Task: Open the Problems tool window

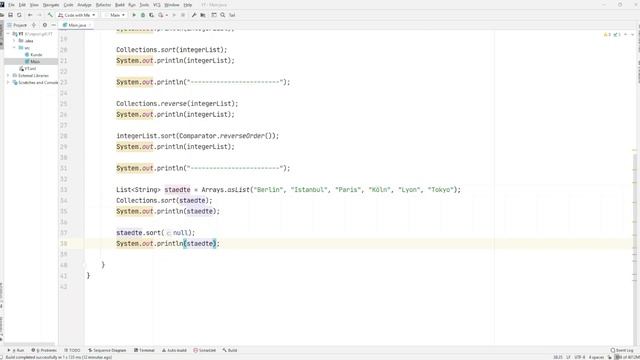Action: [44, 350]
